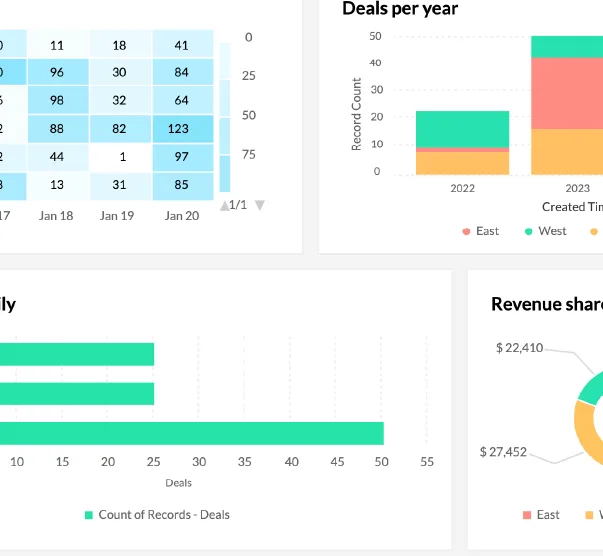Viewport: 603px width, 556px height.
Task: Click the green donut segment labeled $22,410
Action: (591, 388)
